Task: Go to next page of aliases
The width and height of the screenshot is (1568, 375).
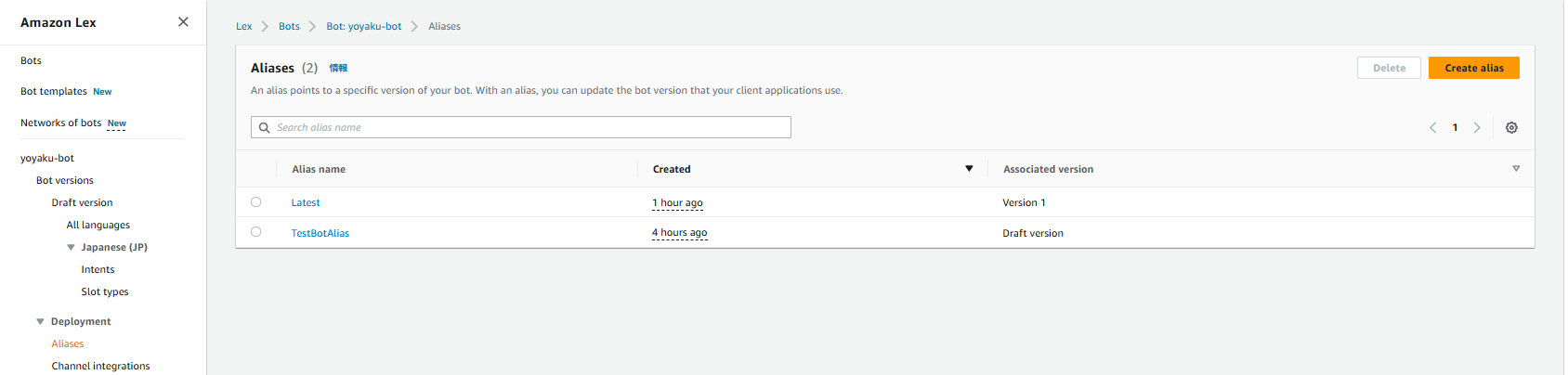Action: (1477, 128)
